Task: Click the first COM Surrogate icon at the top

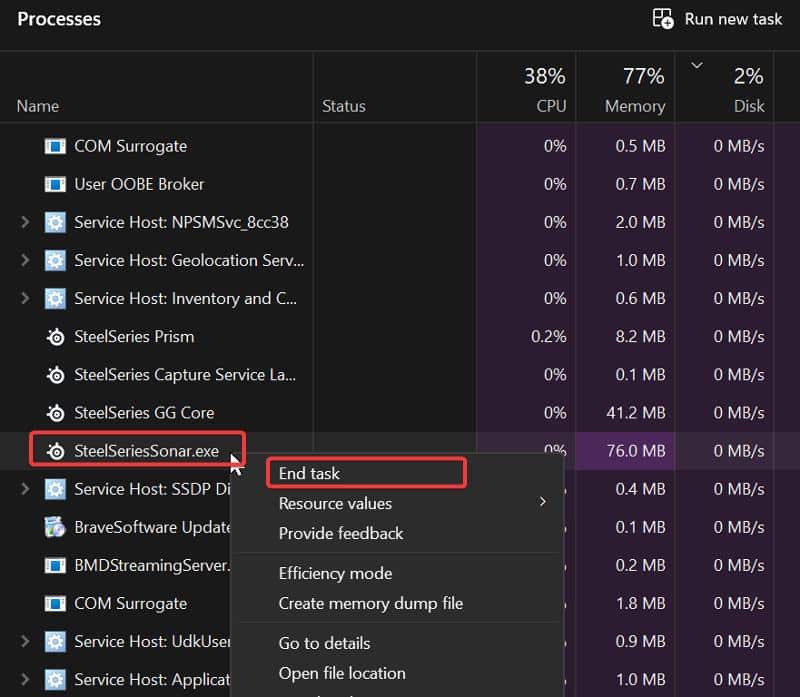Action: [x=55, y=146]
